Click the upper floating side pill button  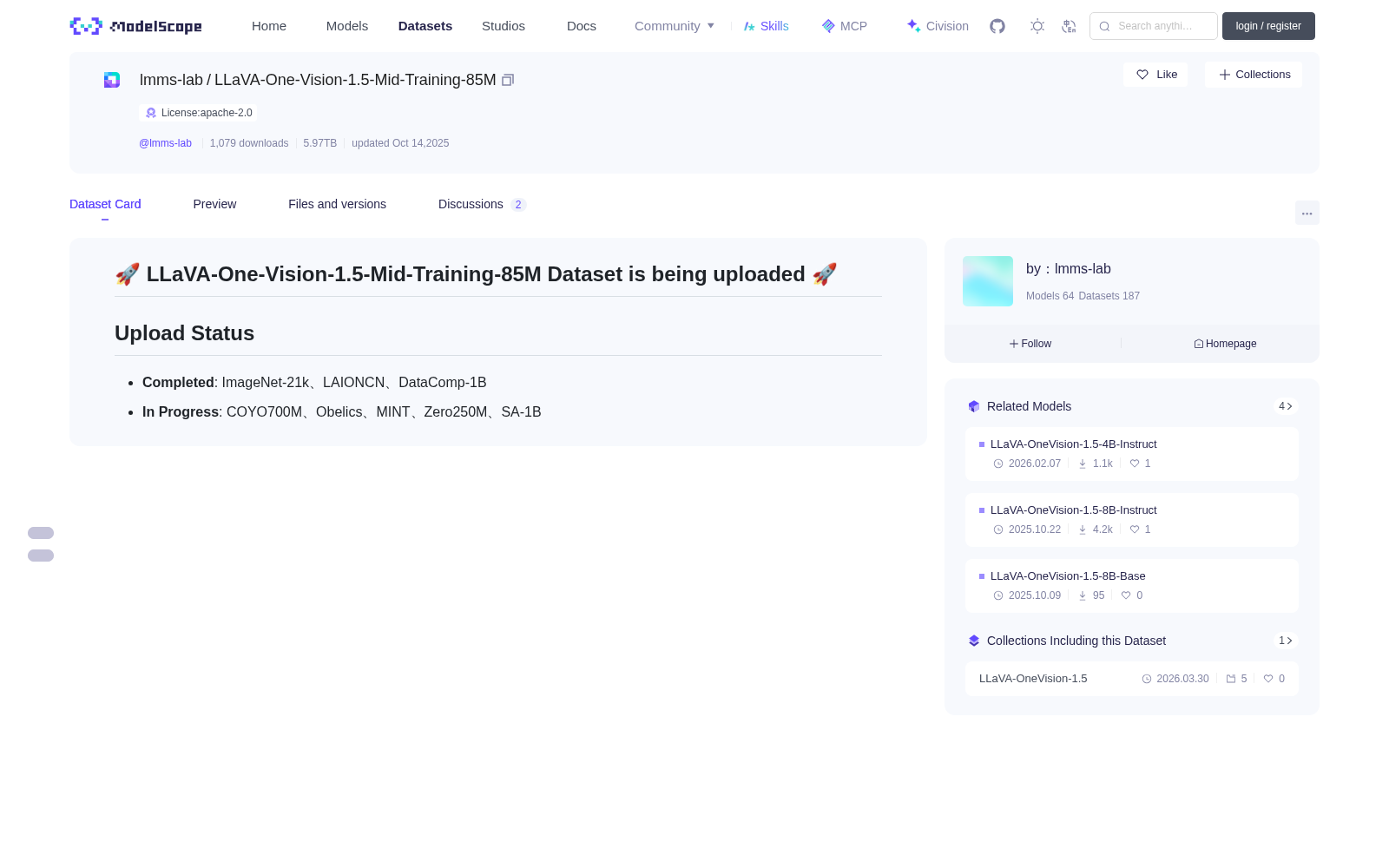click(x=41, y=533)
